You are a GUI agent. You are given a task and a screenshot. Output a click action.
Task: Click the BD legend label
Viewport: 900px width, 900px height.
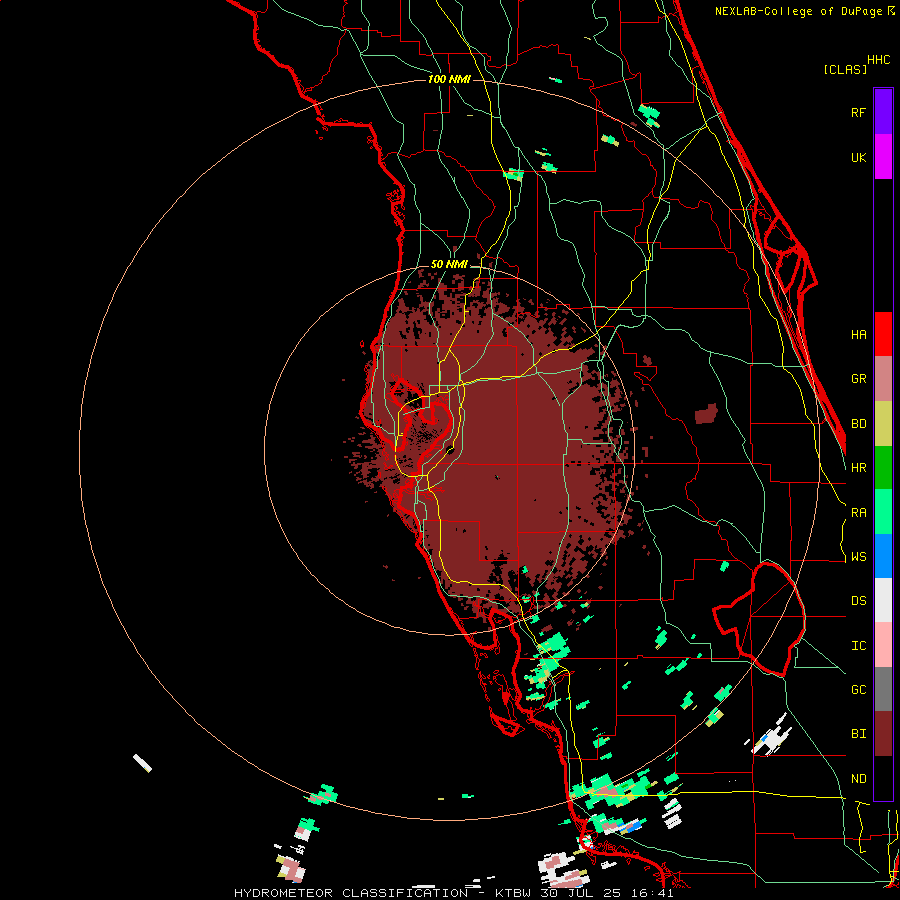pos(858,424)
